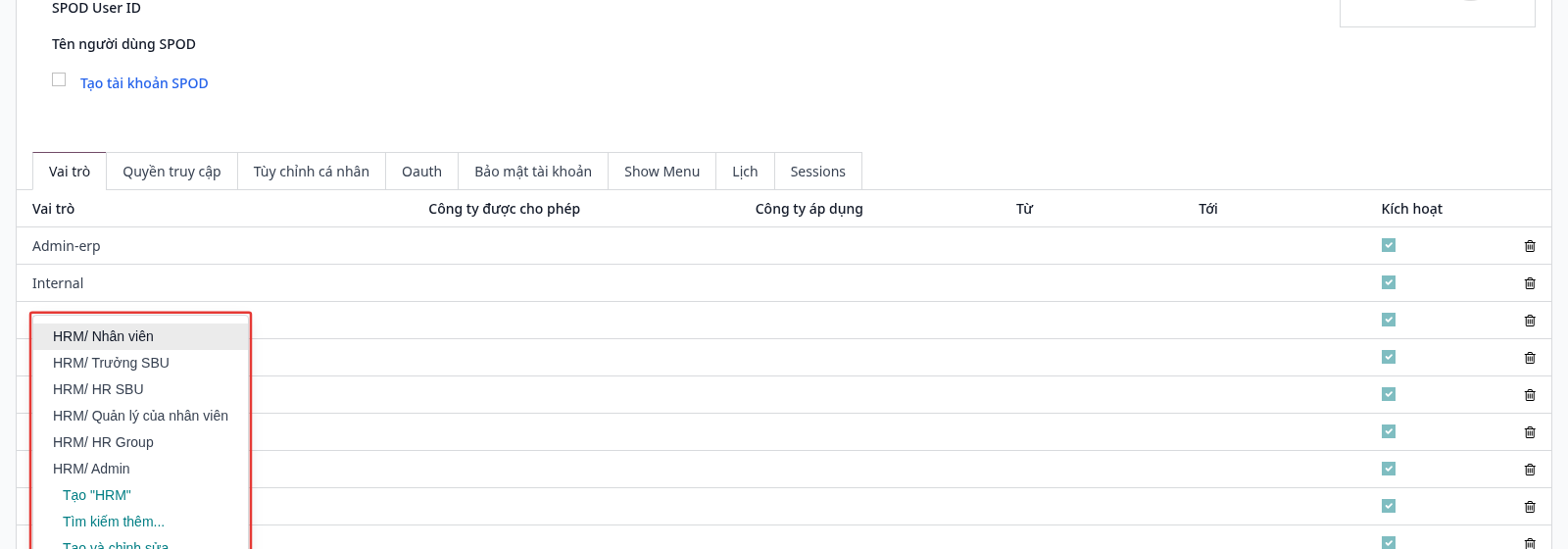Image resolution: width=1568 pixels, height=549 pixels.
Task: Choose HRM/ Nhân viên from dropdown
Action: click(x=141, y=336)
